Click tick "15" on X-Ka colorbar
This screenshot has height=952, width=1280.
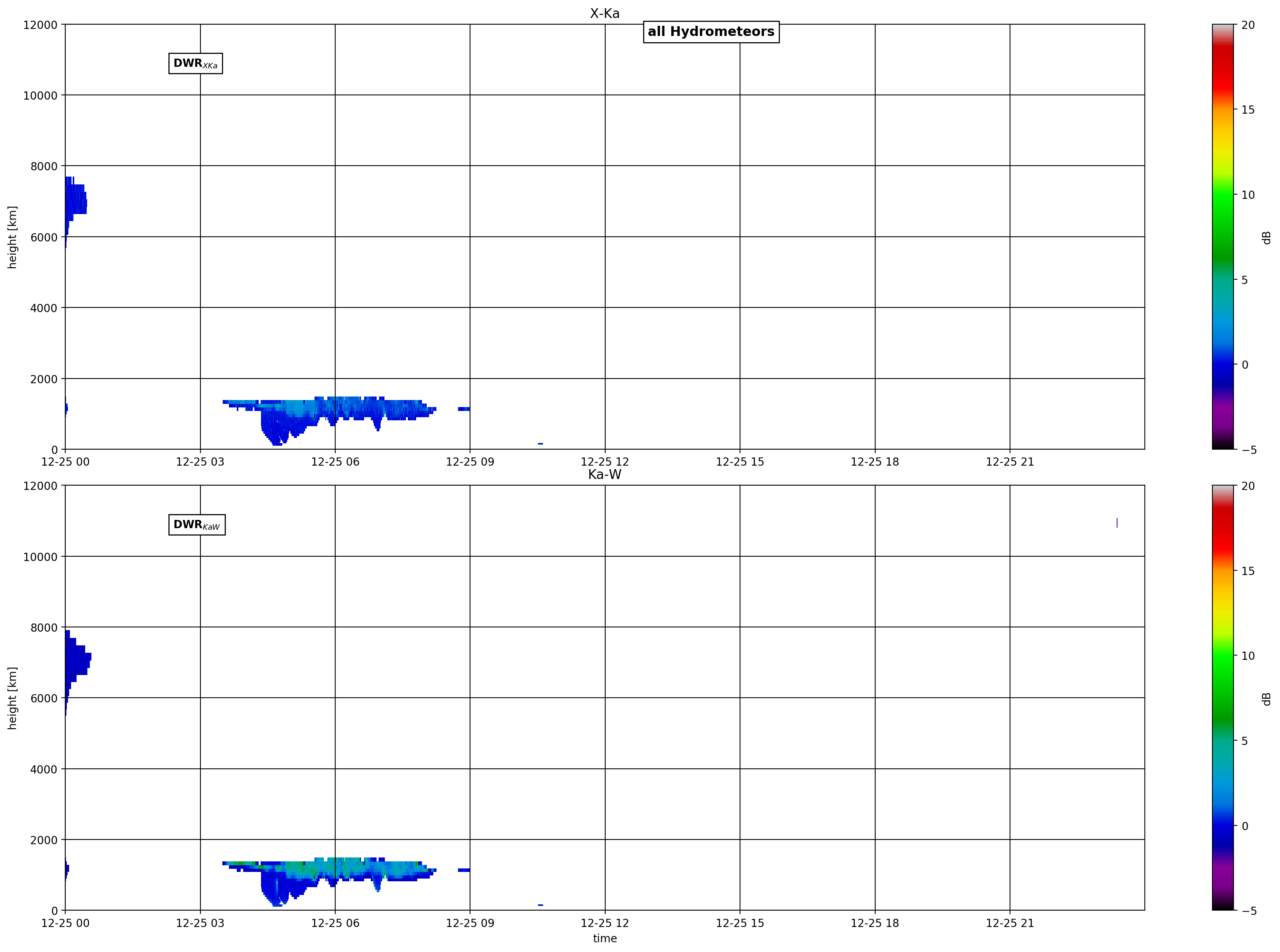(1248, 109)
